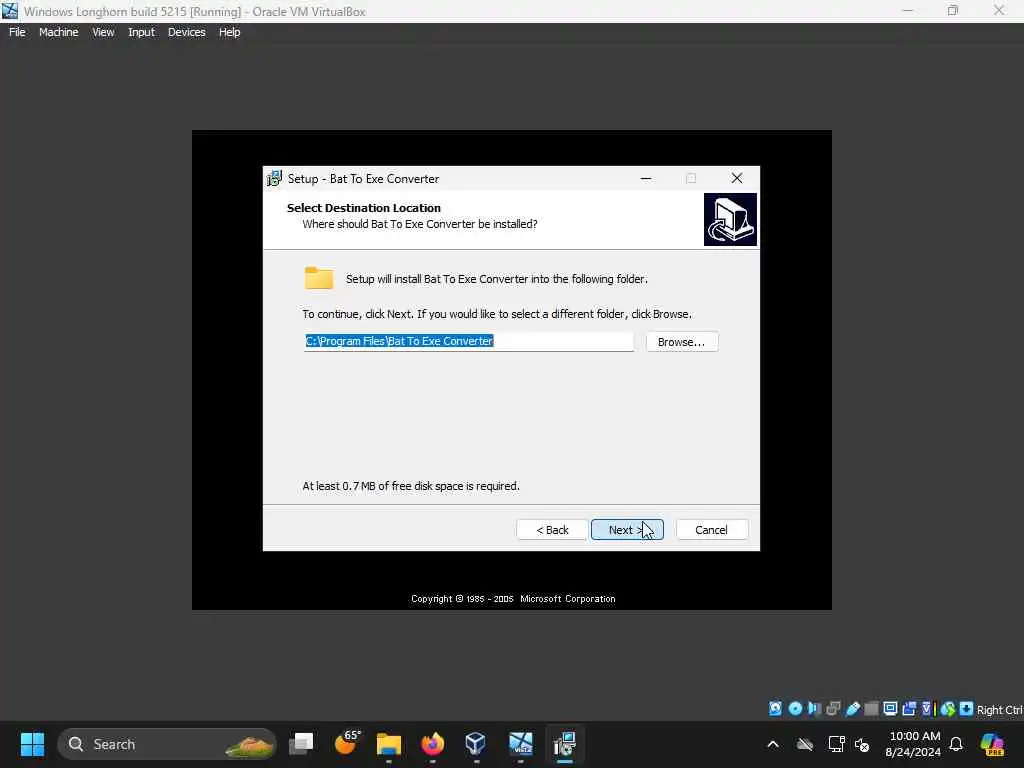Go Back in the setup wizard
The height and width of the screenshot is (768, 1024).
tap(552, 530)
